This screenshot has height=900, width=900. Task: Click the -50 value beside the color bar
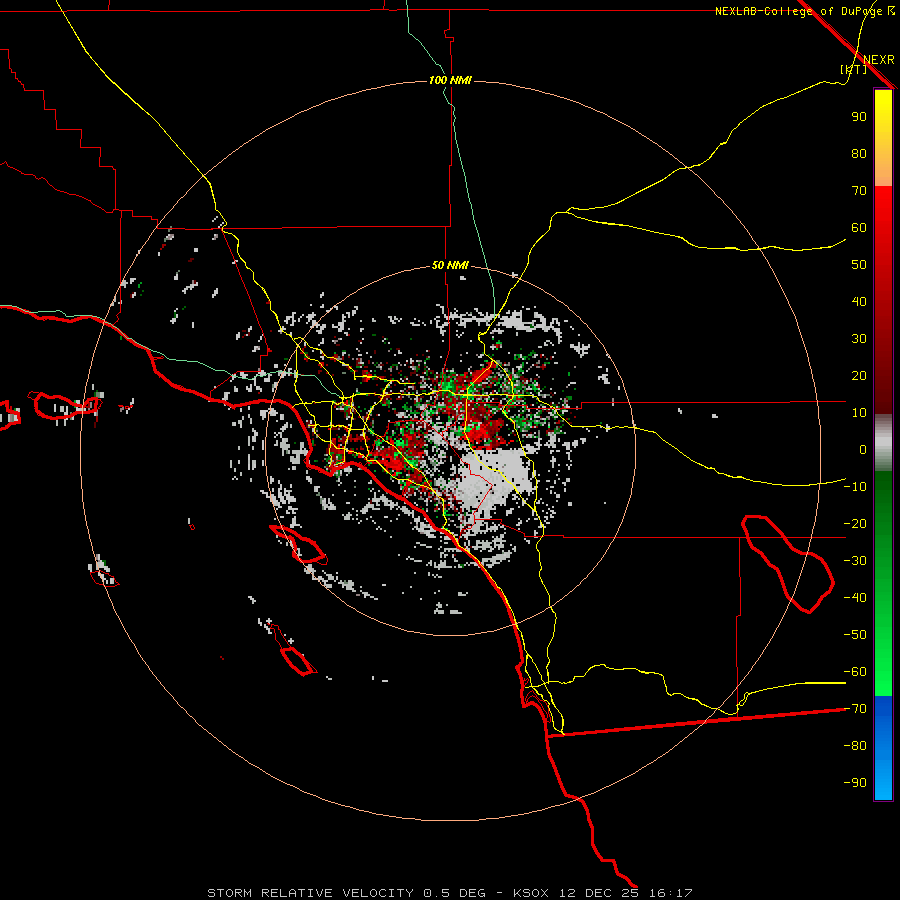[x=855, y=635]
